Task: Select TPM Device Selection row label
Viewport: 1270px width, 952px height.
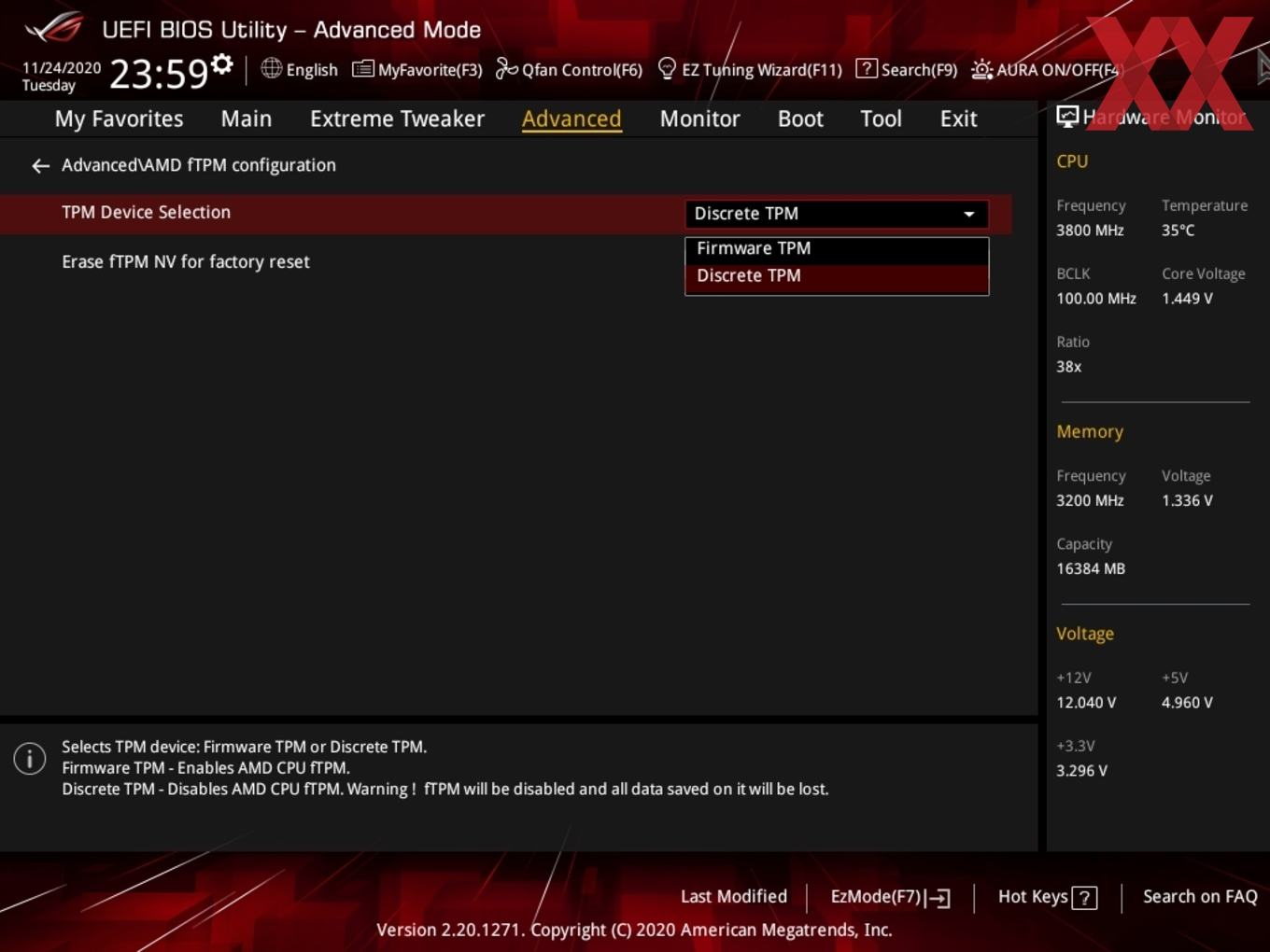Action: (146, 212)
